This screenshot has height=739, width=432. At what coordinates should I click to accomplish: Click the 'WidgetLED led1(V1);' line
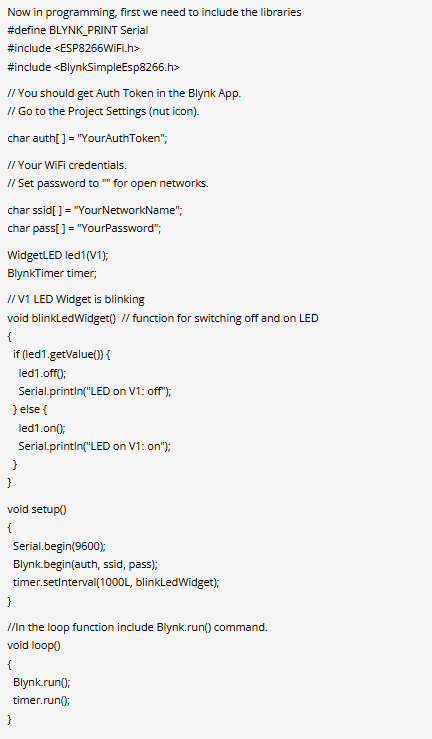point(58,255)
